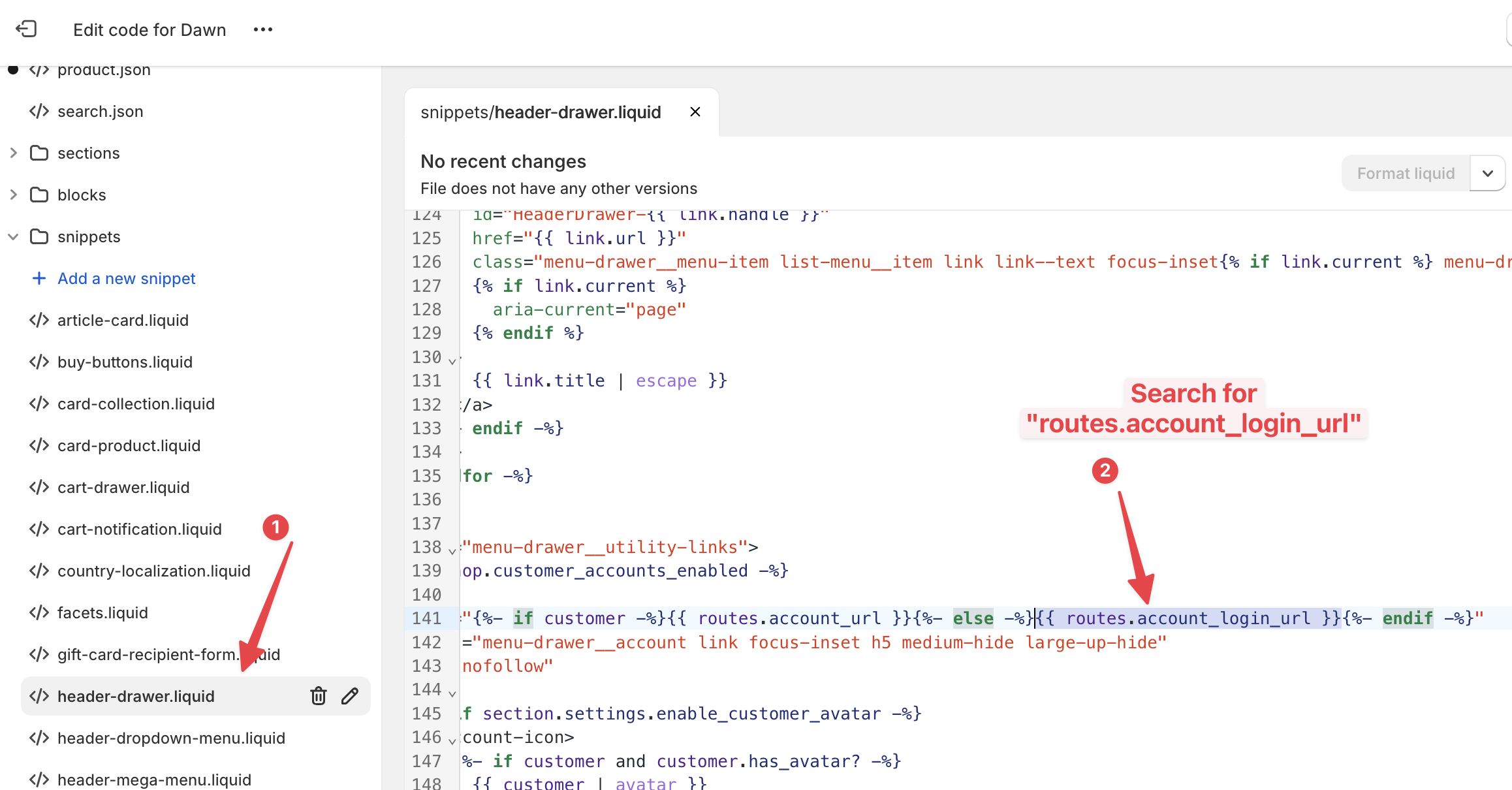This screenshot has width=1512, height=790.
Task: Click line number 141 in gutter
Action: [426, 618]
